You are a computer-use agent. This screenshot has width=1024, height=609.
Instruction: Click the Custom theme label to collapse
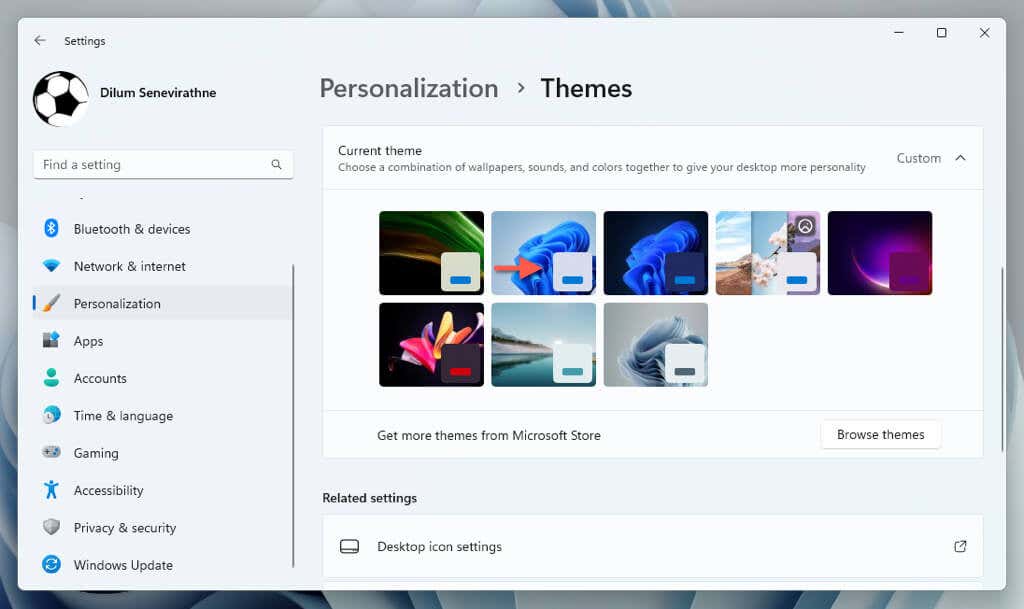(x=918, y=158)
